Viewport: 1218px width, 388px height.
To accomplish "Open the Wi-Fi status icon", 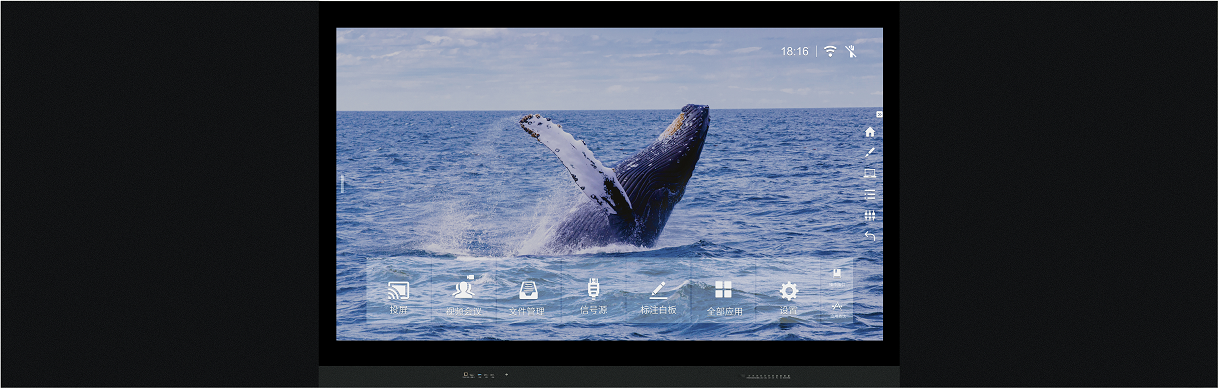I will (x=830, y=51).
